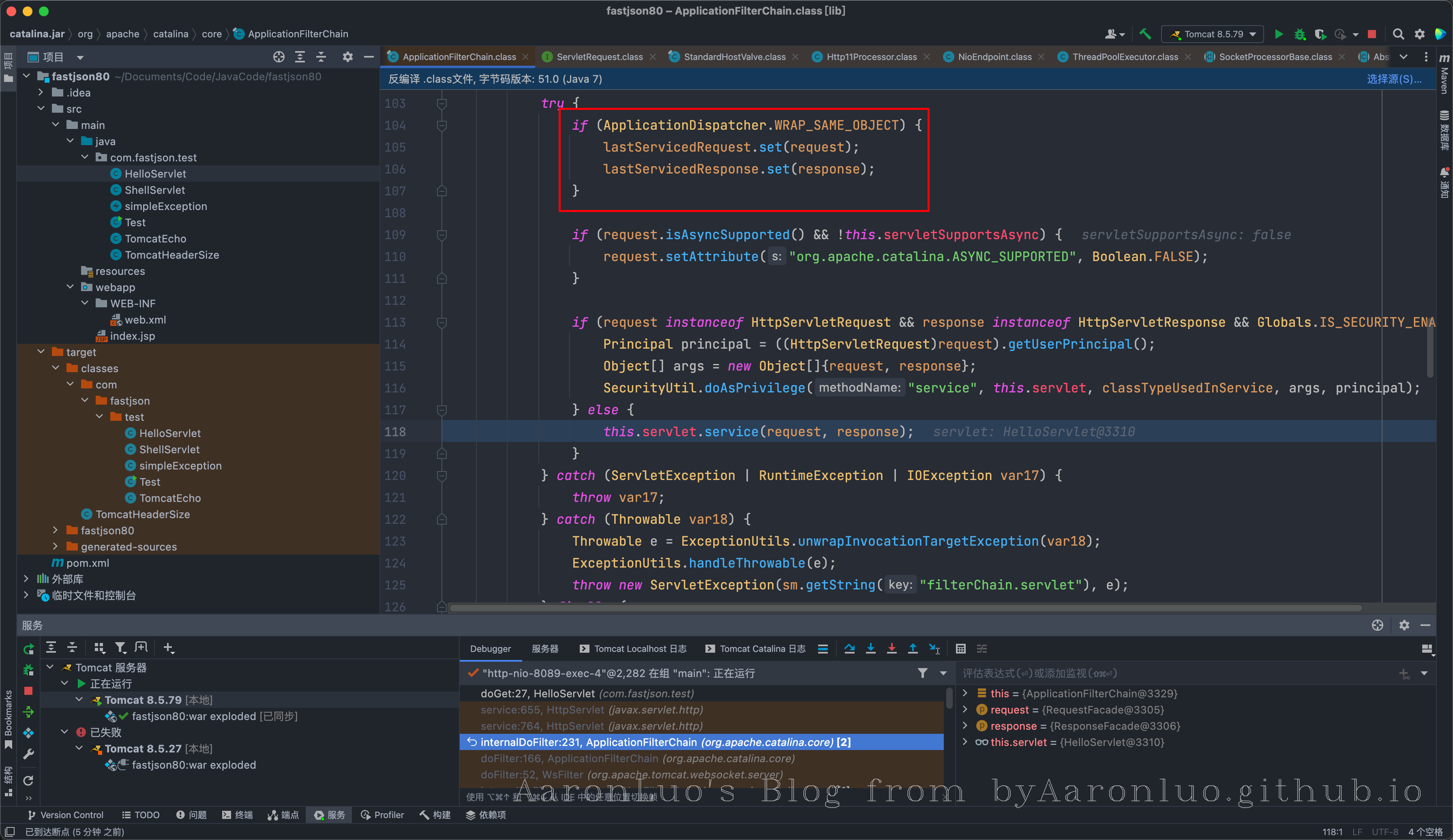Click the filter icon in Services toolbar
The image size is (1453, 840).
pyautogui.click(x=120, y=647)
